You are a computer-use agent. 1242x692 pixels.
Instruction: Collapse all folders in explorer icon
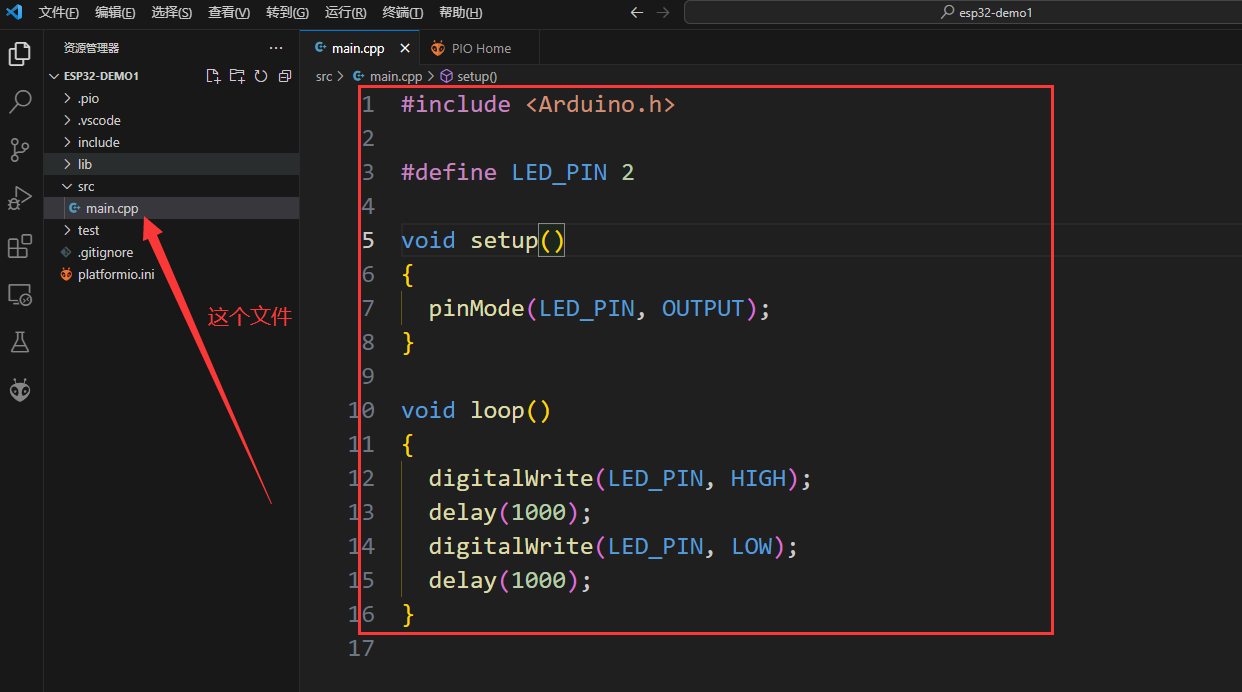285,76
